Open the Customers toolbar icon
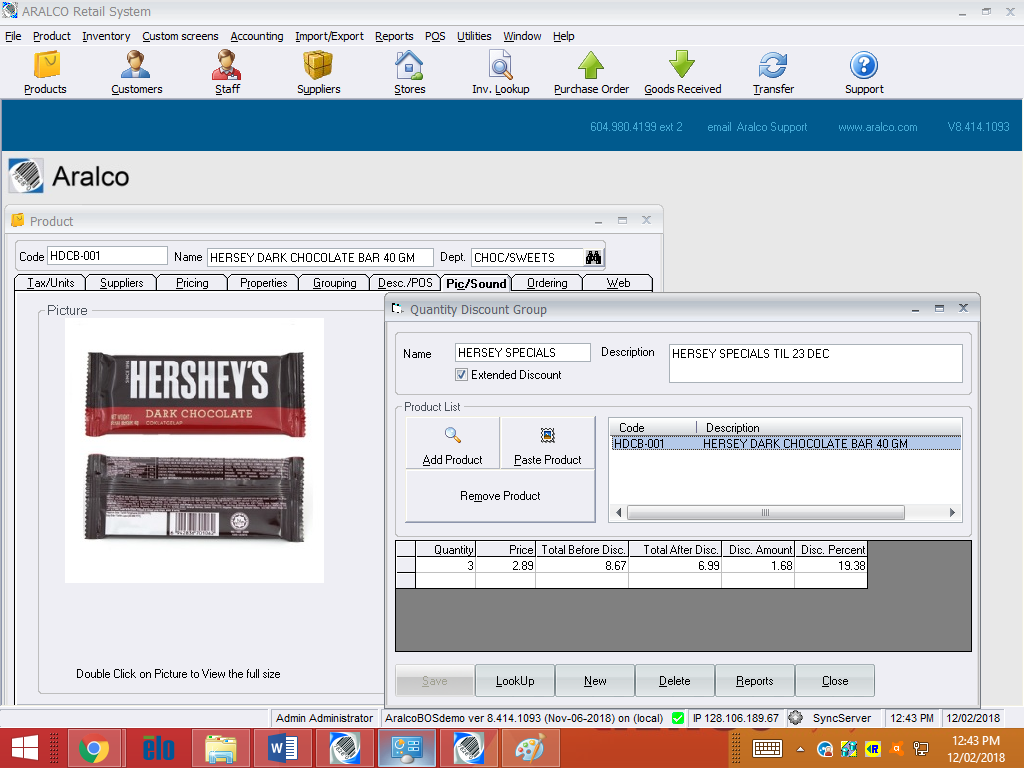Viewport: 1024px width, 768px height. click(136, 72)
